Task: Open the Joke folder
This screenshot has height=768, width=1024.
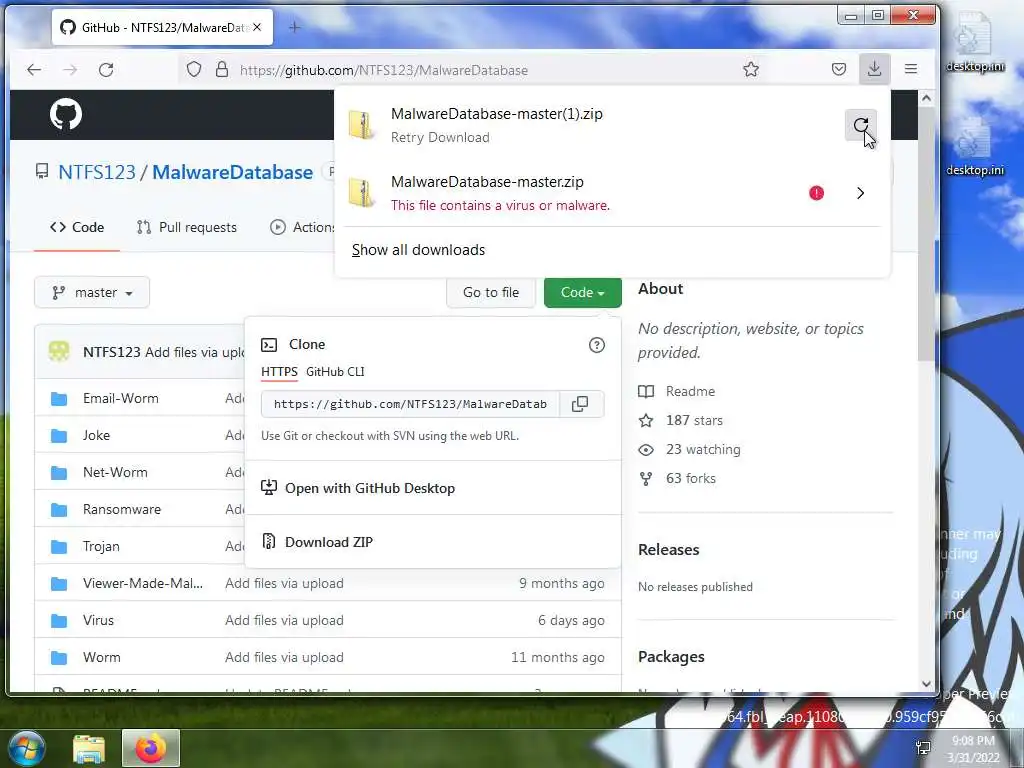Action: 97,436
